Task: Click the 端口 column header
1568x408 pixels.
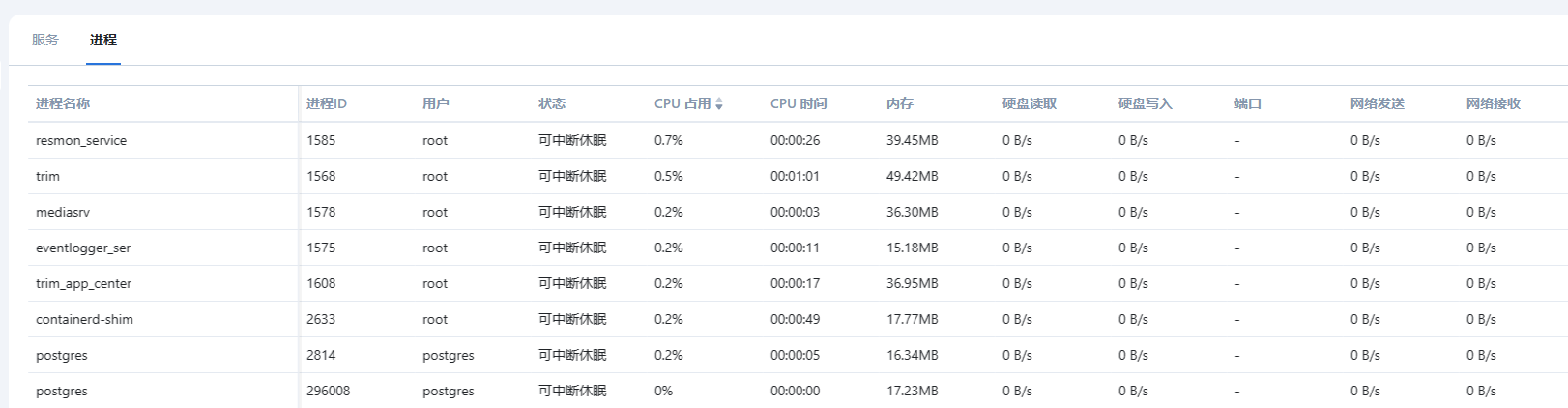Action: click(1248, 104)
